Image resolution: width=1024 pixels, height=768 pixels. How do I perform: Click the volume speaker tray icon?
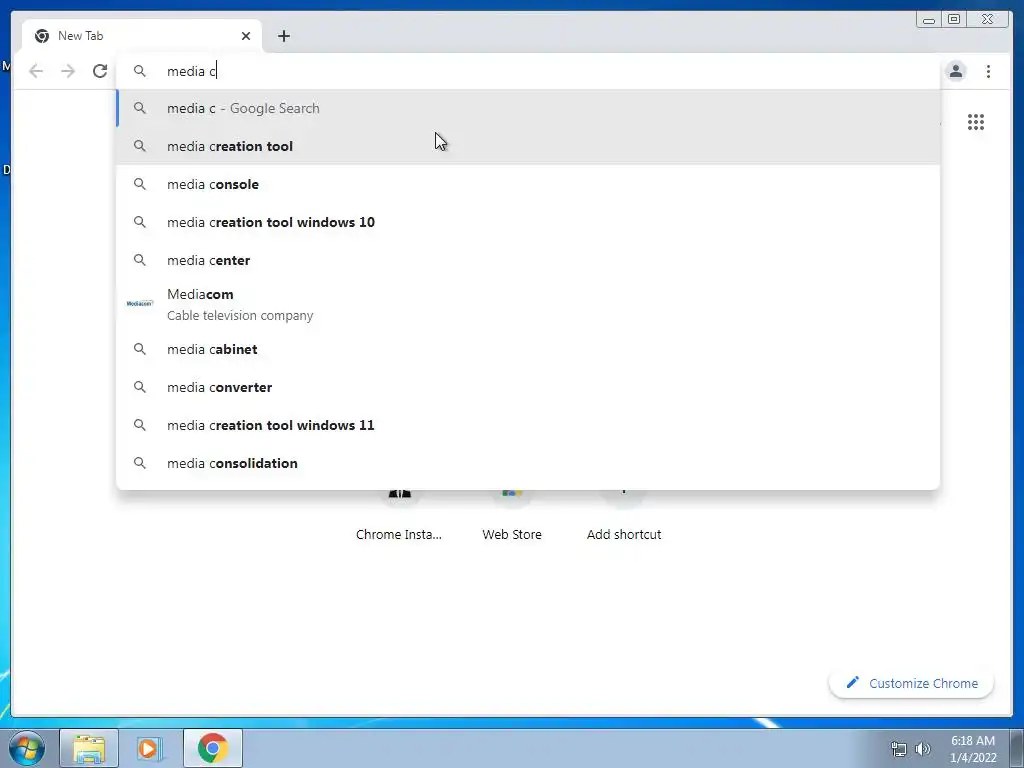tap(923, 749)
